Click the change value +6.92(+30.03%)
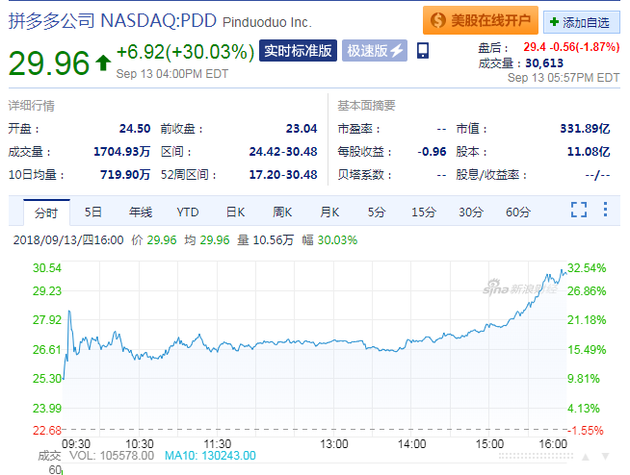This screenshot has height=475, width=630. [x=185, y=52]
